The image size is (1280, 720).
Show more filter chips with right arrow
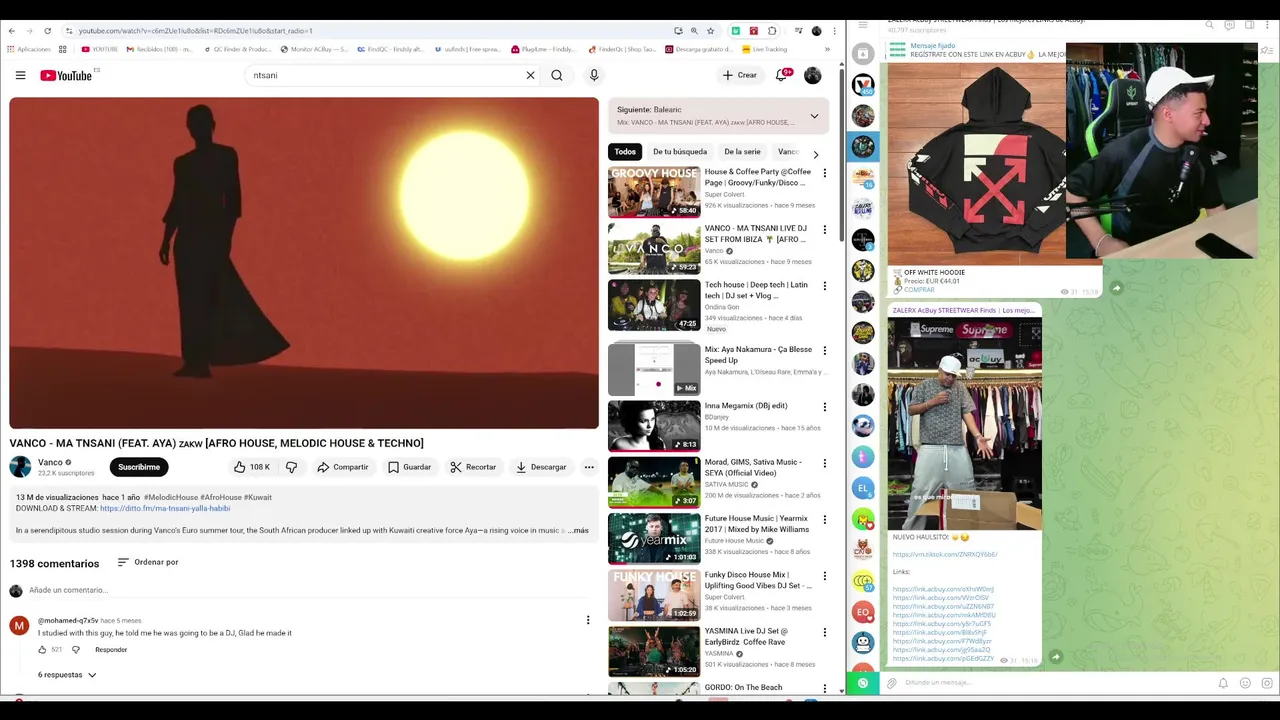pos(815,154)
